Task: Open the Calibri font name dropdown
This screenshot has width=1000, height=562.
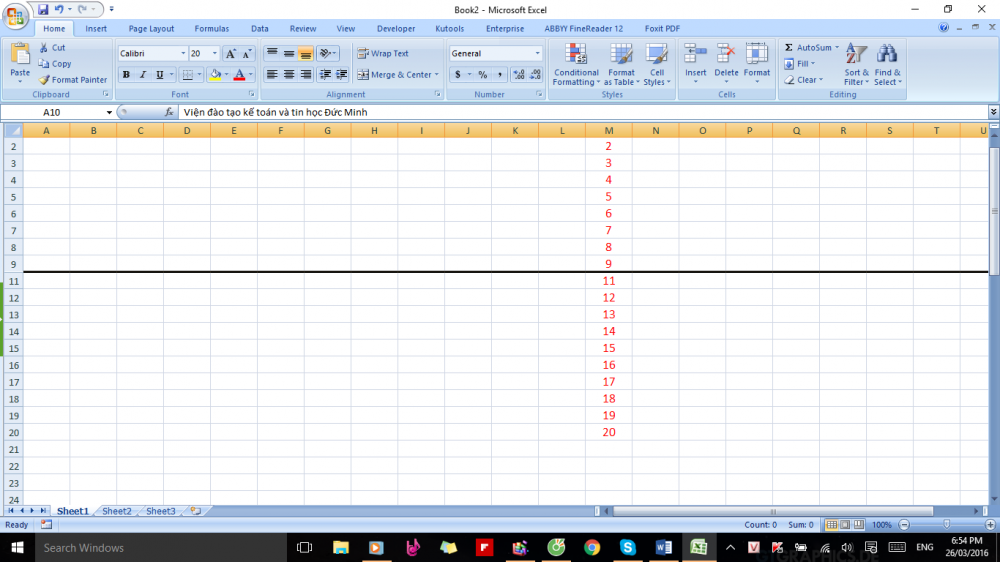Action: pos(183,54)
